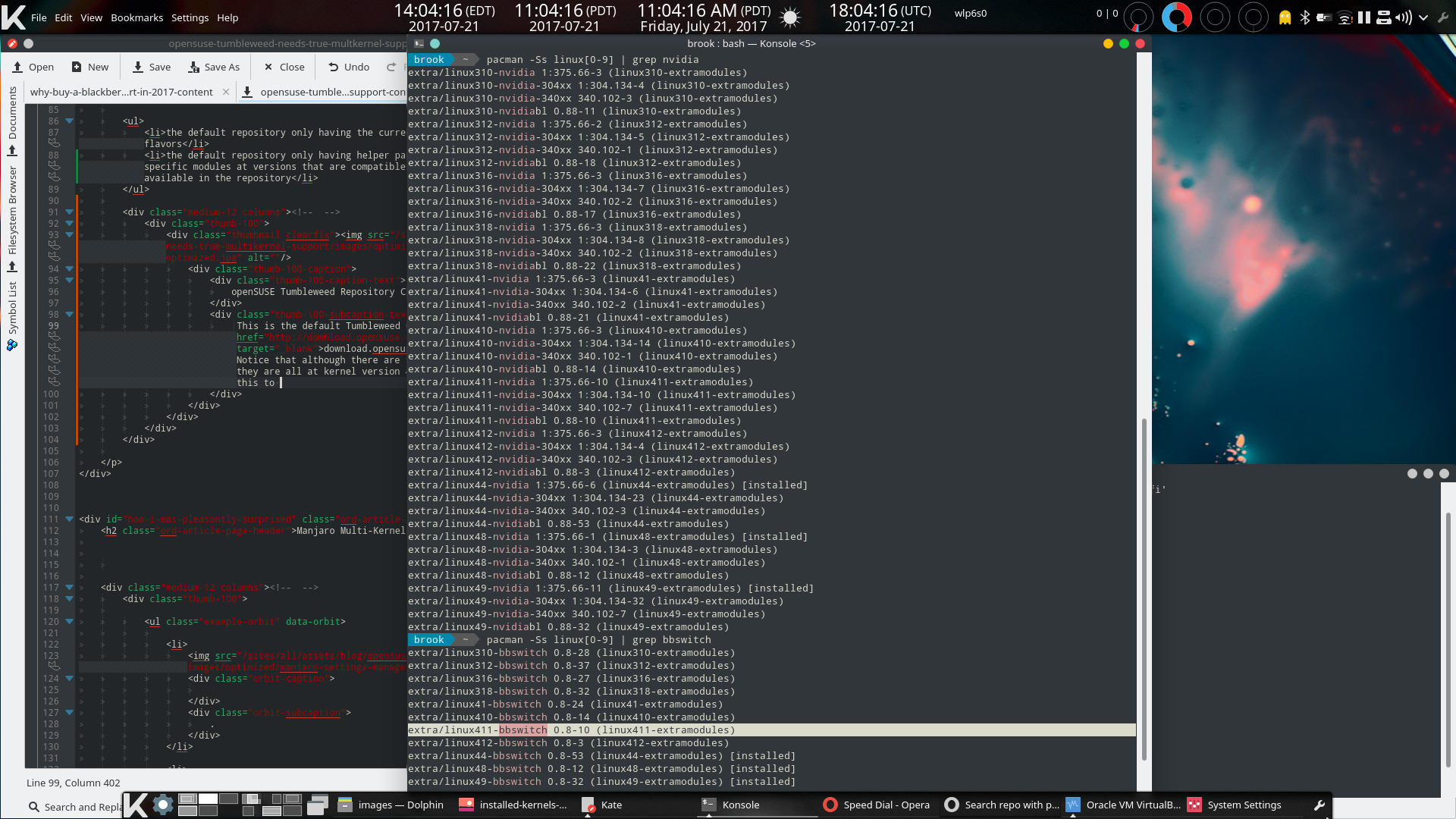Image resolution: width=1456 pixels, height=819 pixels.
Task: Open Search and Replace panel in Kate
Action: pyautogui.click(x=74, y=807)
